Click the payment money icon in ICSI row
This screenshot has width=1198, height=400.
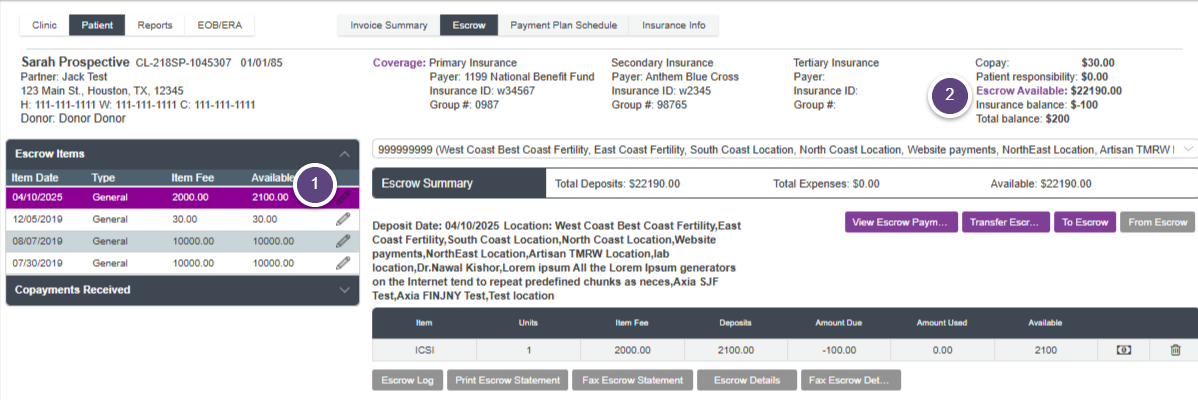point(1124,350)
